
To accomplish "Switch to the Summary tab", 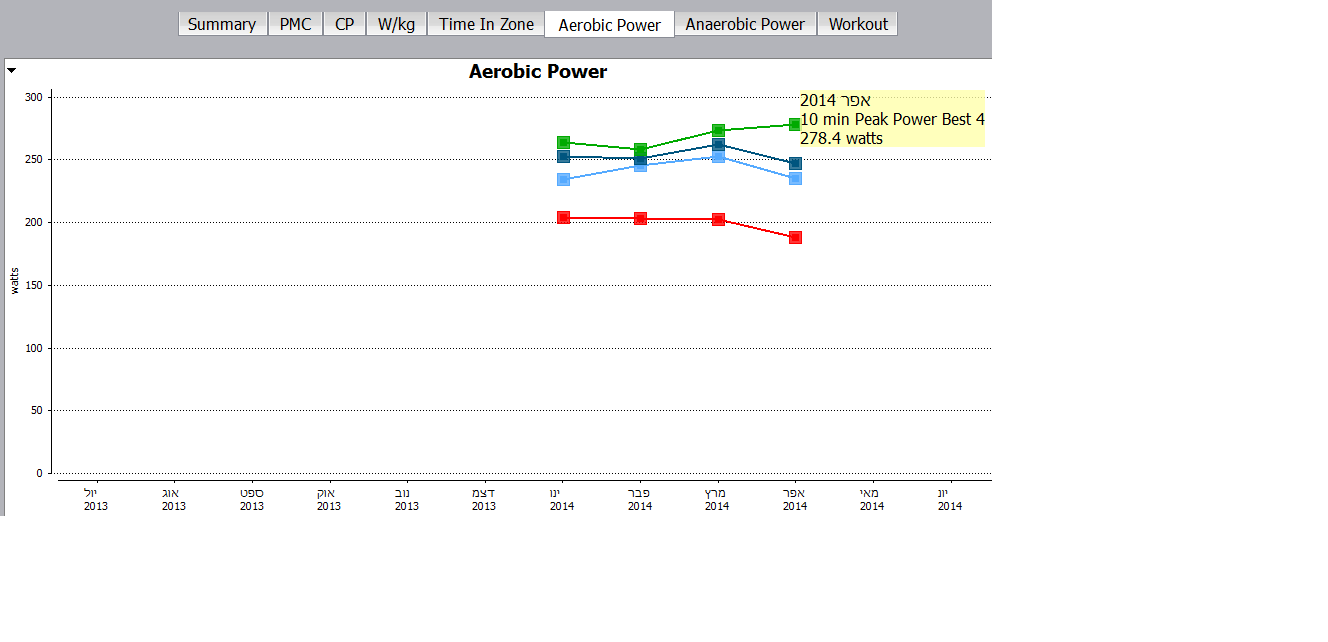I will [222, 24].
